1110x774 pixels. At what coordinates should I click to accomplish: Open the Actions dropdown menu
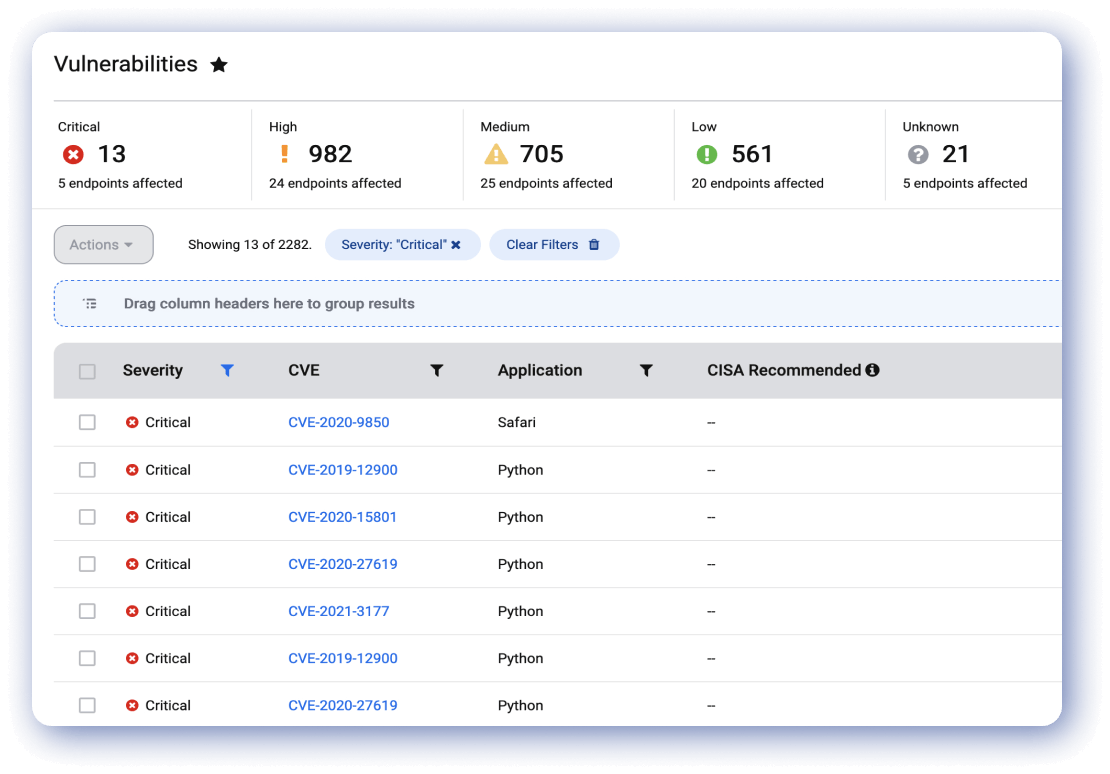click(x=103, y=245)
